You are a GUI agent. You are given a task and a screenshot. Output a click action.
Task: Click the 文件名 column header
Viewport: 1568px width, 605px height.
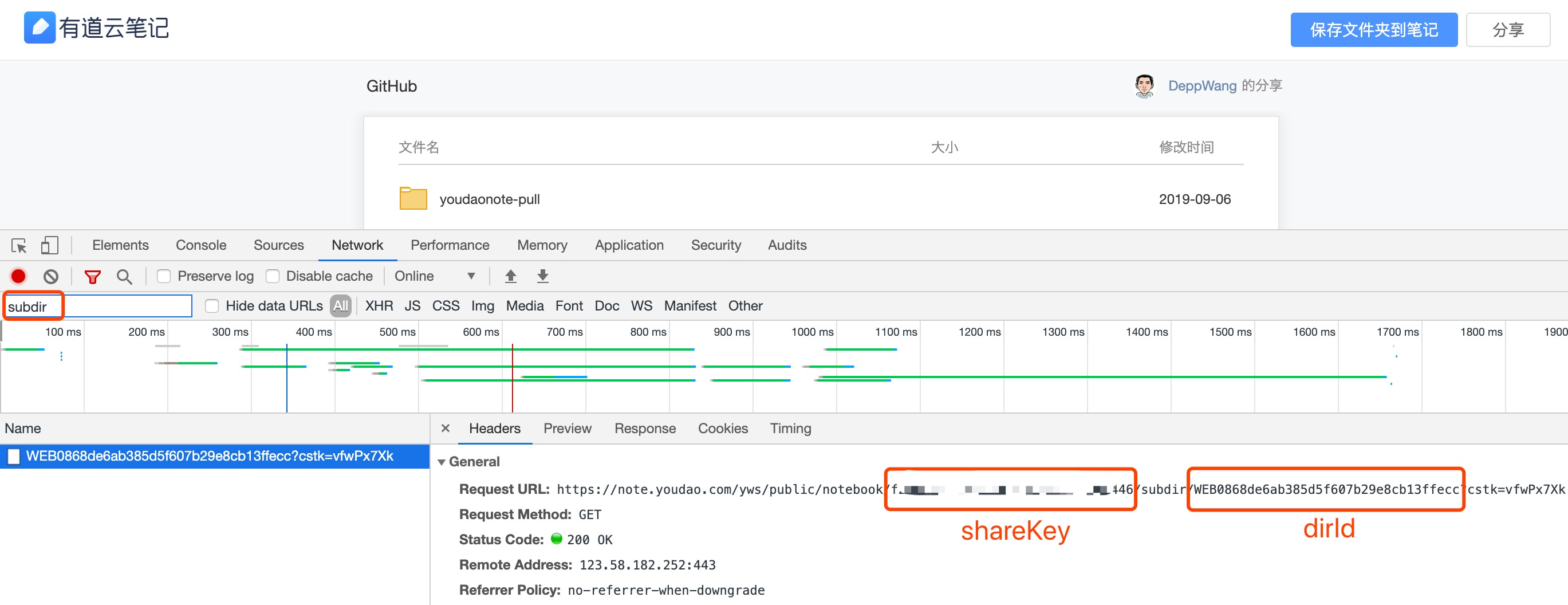click(419, 147)
